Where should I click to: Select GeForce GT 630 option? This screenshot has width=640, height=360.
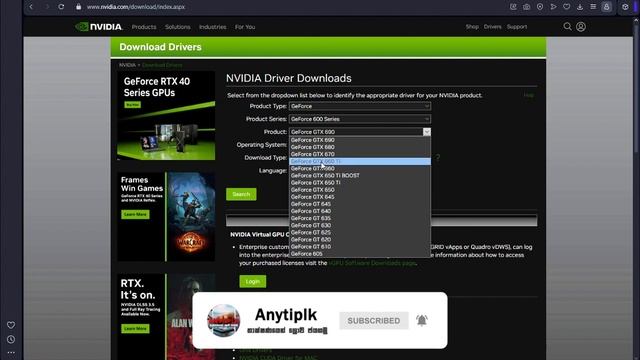360,225
